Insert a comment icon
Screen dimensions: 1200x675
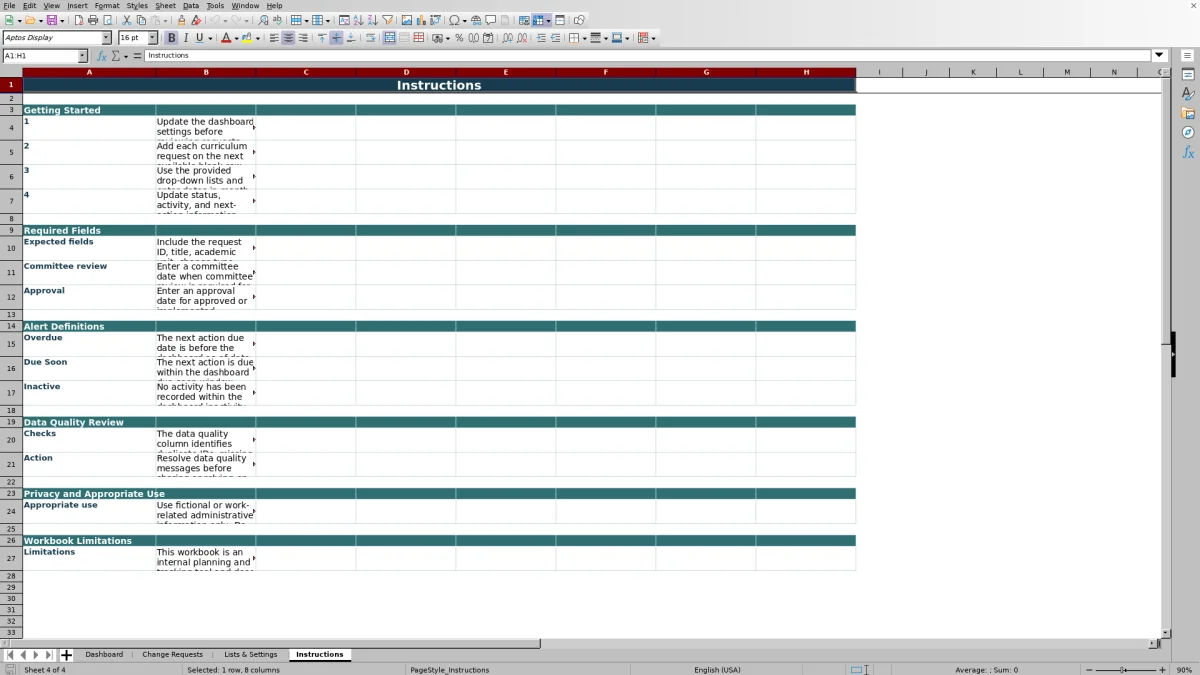[491, 20]
